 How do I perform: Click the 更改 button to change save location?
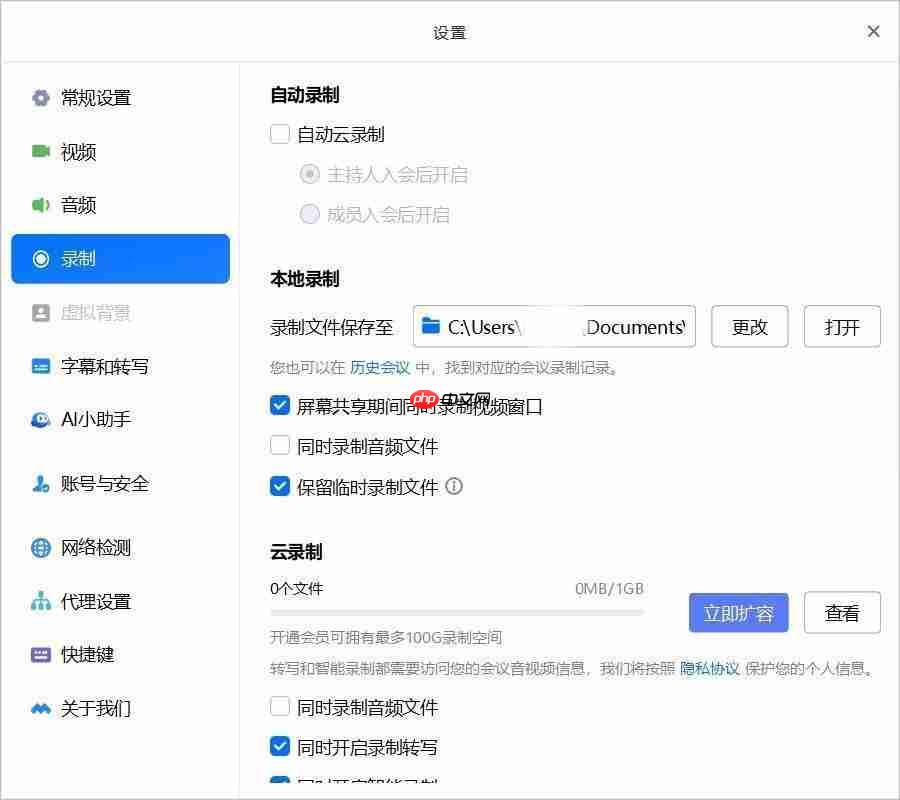click(749, 326)
